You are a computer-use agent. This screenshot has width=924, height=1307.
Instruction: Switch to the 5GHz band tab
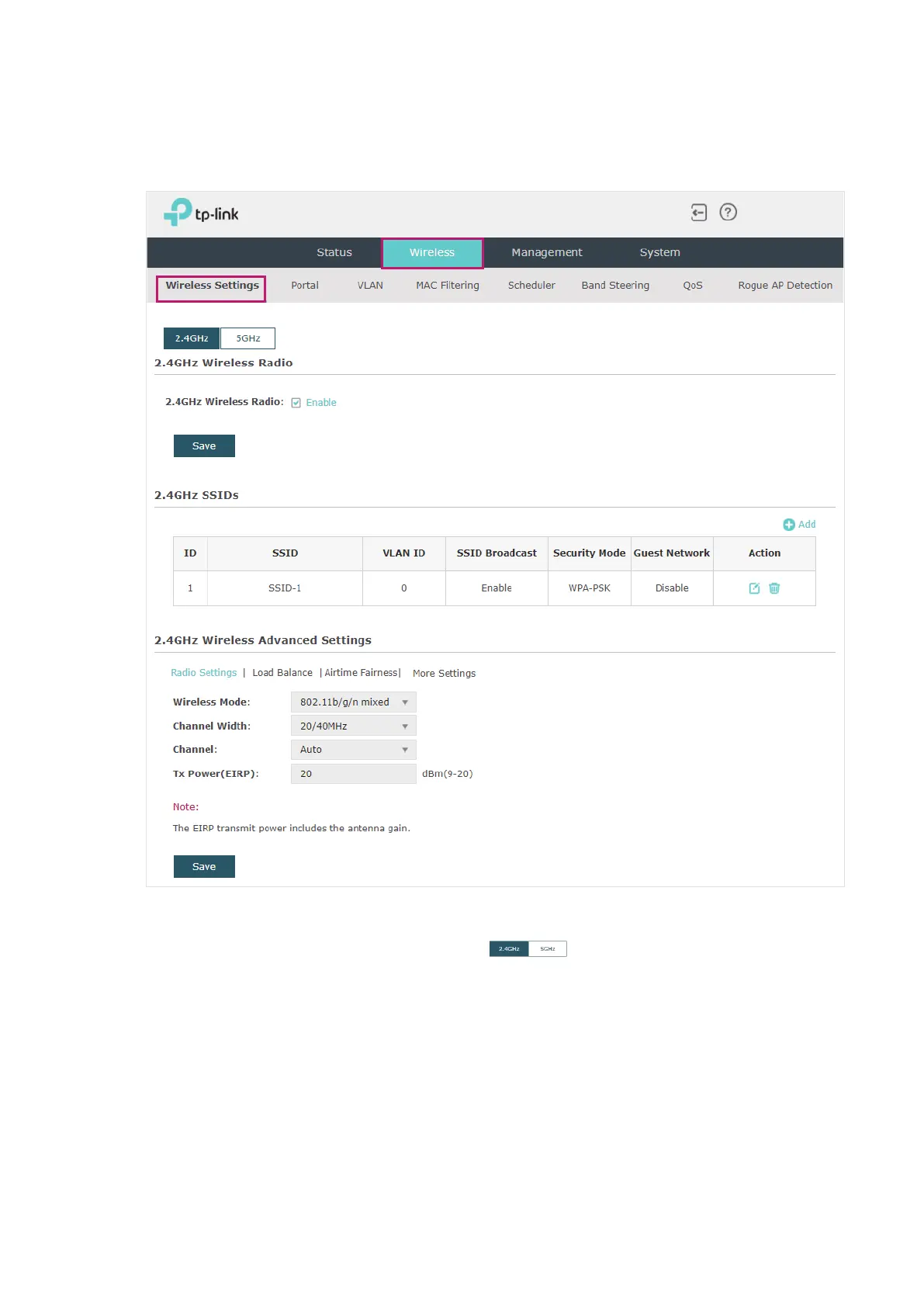[x=248, y=338]
